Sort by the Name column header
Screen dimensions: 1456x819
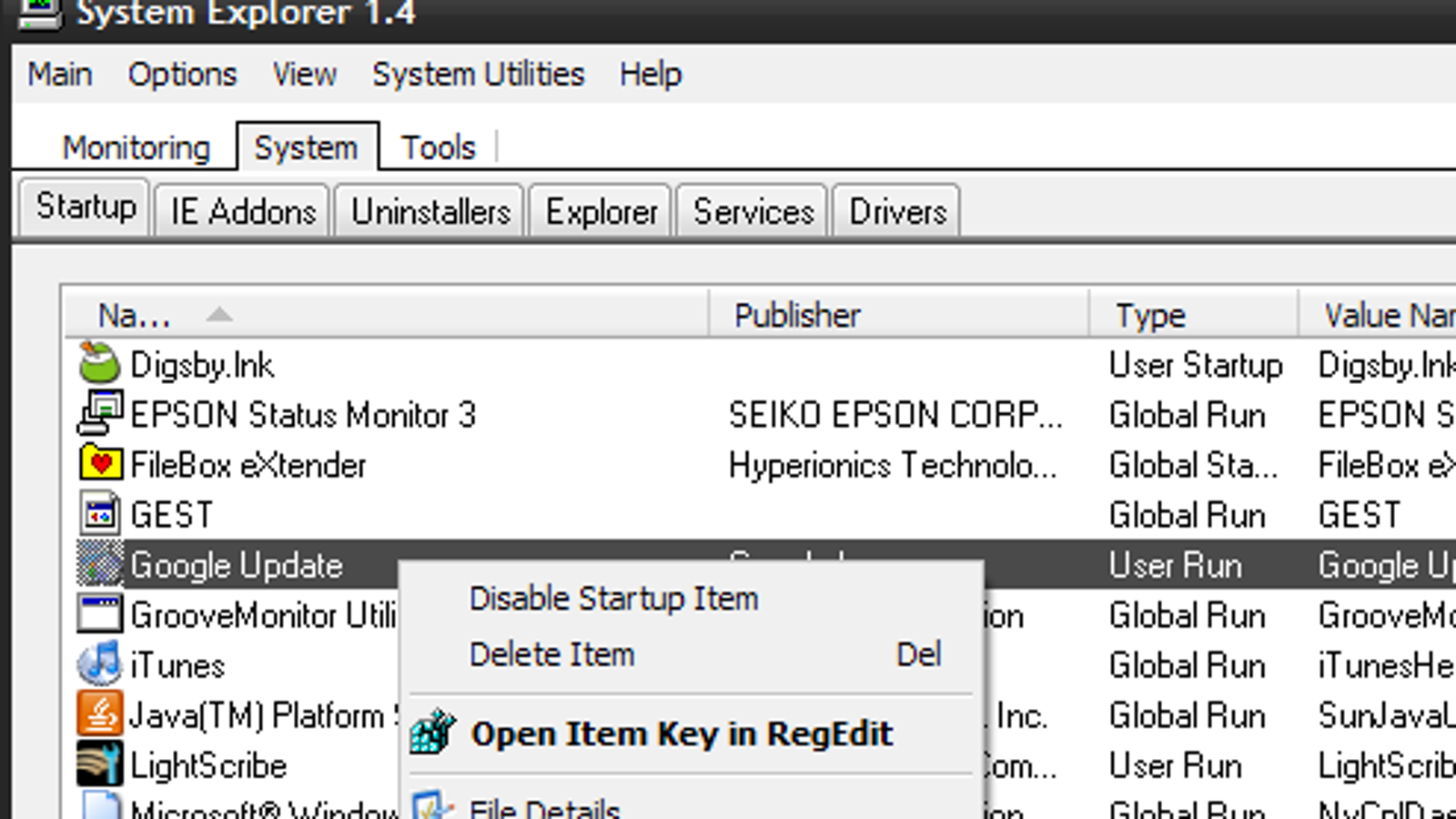[x=386, y=315]
